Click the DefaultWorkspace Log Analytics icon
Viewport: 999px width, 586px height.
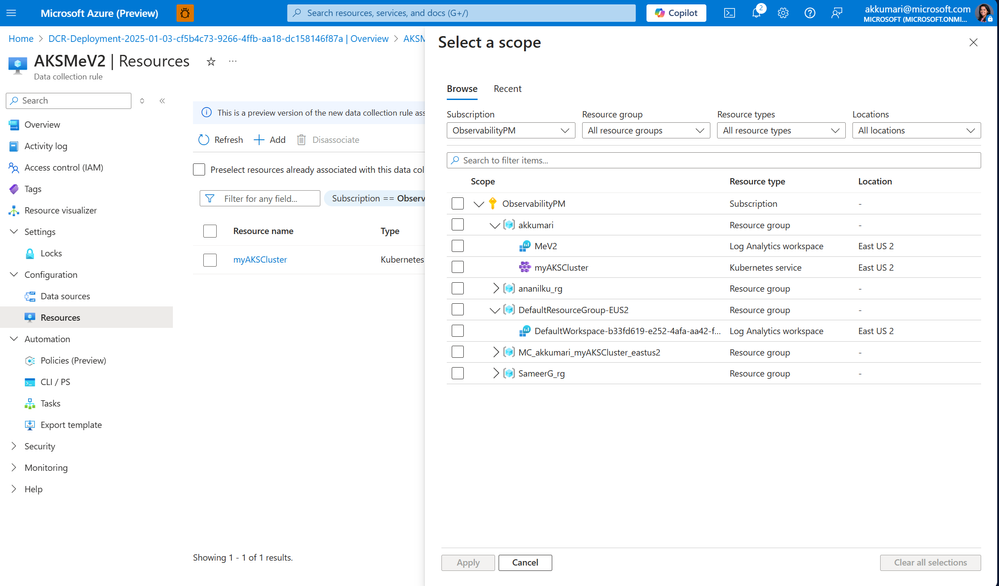pyautogui.click(x=524, y=331)
